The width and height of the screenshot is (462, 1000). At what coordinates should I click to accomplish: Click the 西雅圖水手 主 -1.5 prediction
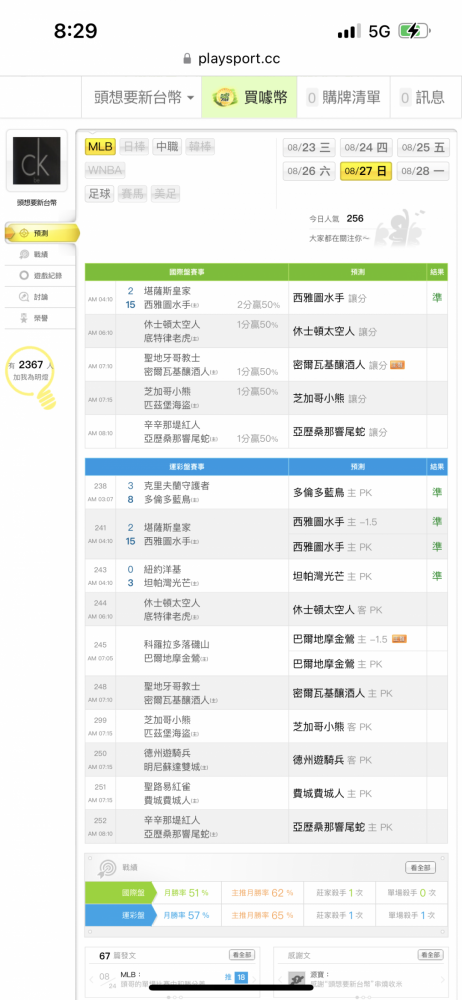pyautogui.click(x=335, y=522)
